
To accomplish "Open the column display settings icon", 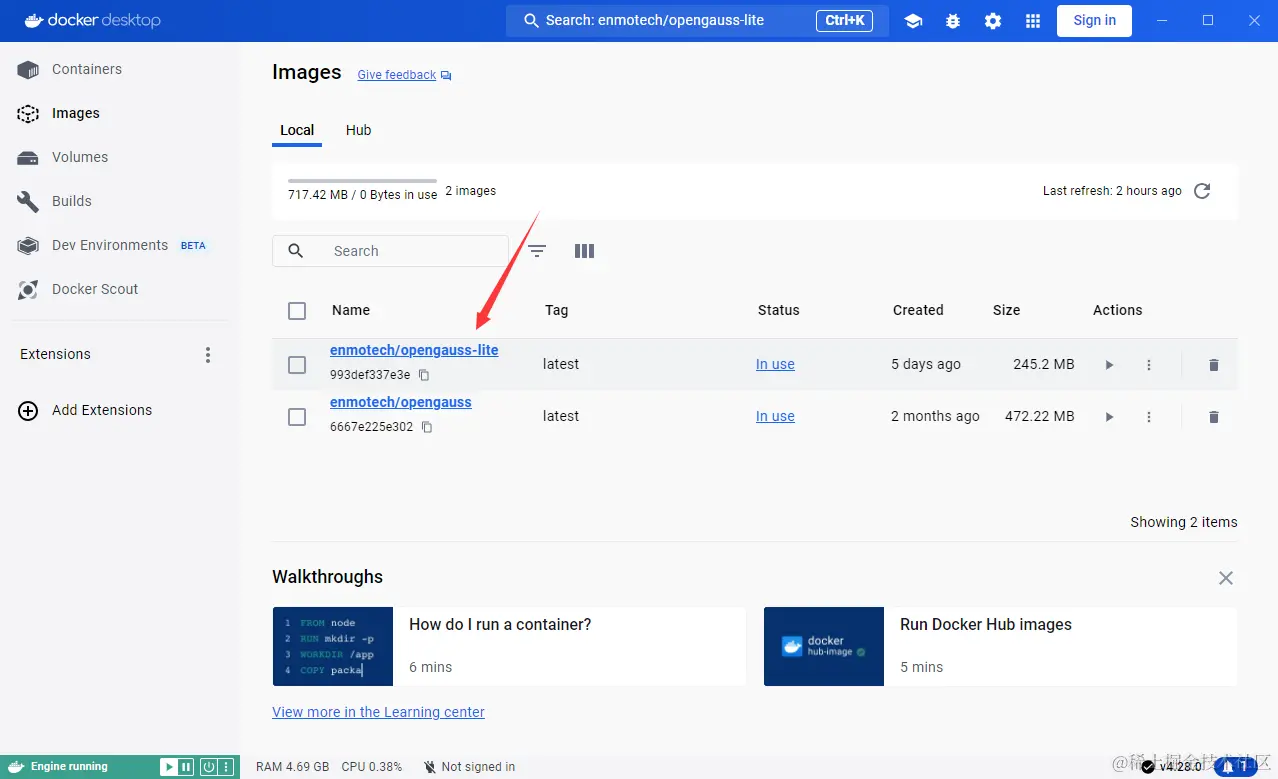I will [585, 251].
